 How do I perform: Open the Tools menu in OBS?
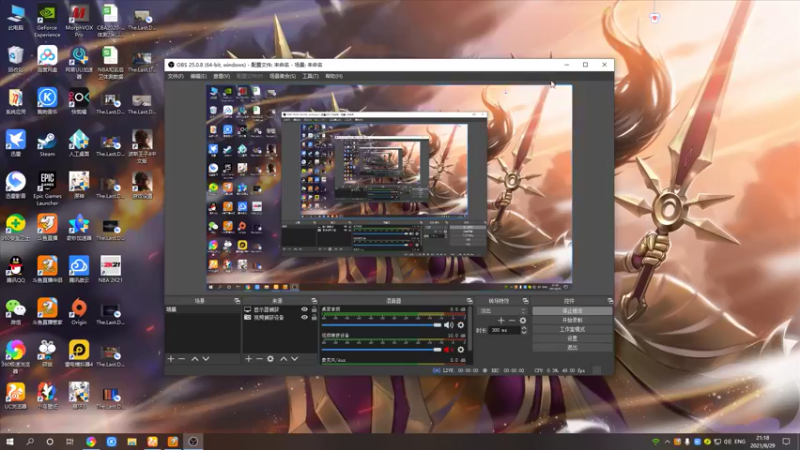(310, 76)
